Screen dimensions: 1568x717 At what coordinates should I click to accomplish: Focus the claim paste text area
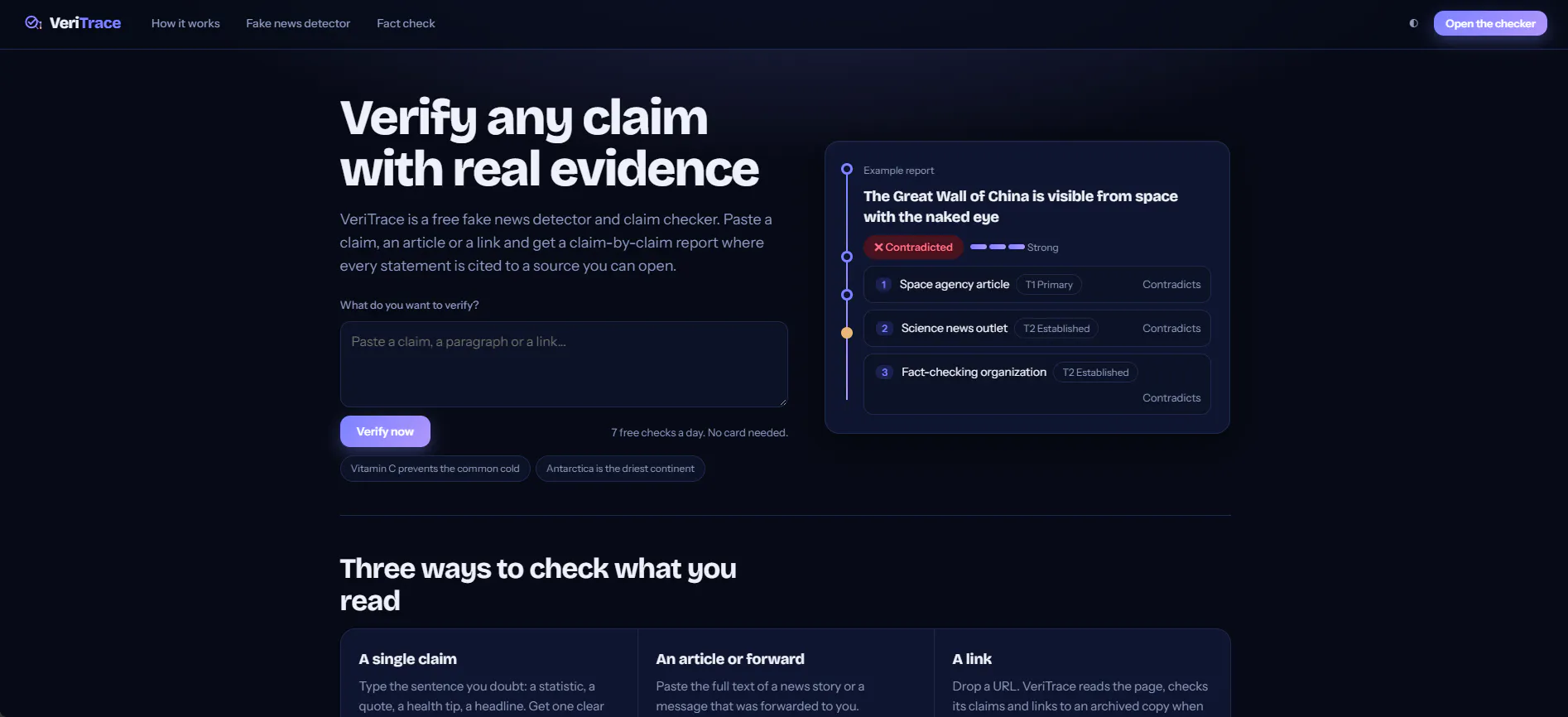point(564,364)
